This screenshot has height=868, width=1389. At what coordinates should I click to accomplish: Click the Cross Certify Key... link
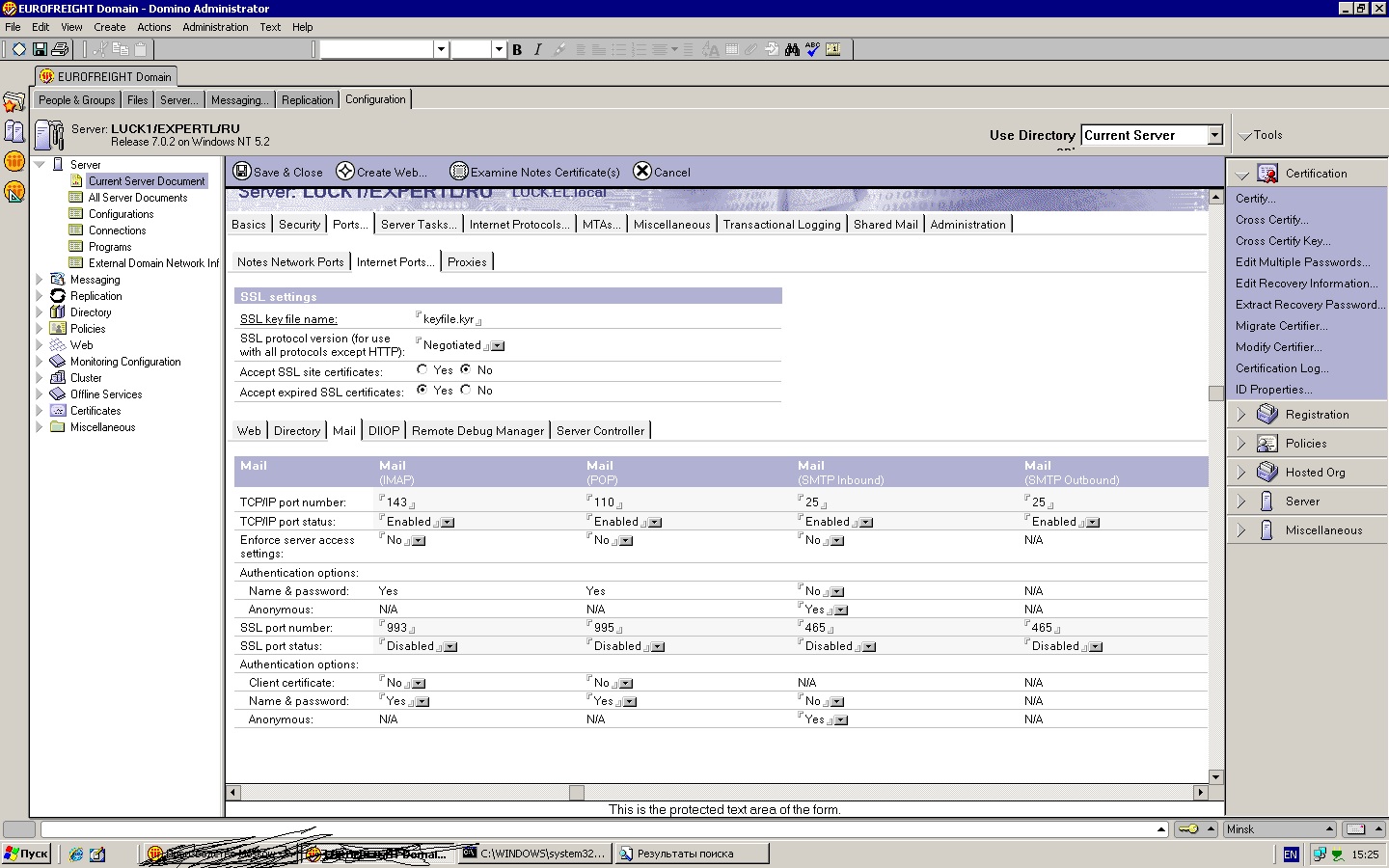[x=1283, y=241]
